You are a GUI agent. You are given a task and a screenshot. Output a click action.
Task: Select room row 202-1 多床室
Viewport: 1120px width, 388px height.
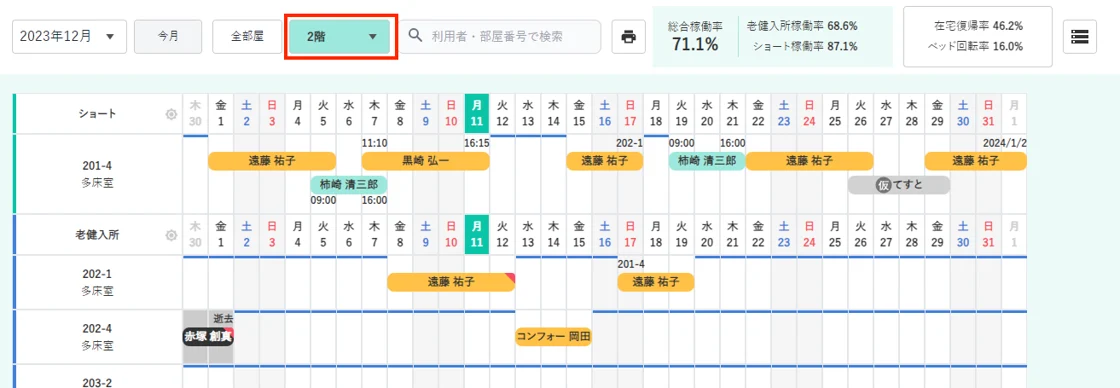99,282
